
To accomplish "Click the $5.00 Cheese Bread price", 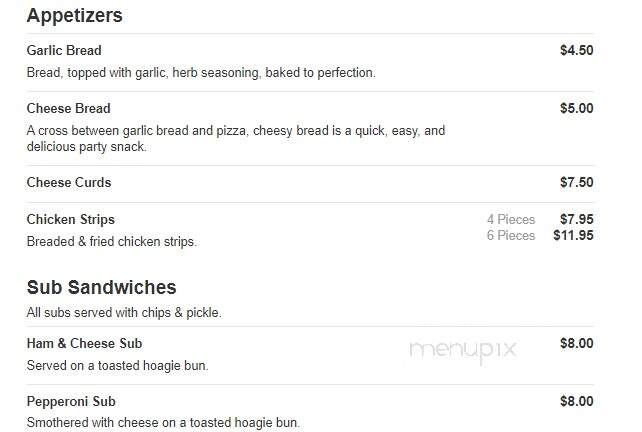I will (576, 109).
